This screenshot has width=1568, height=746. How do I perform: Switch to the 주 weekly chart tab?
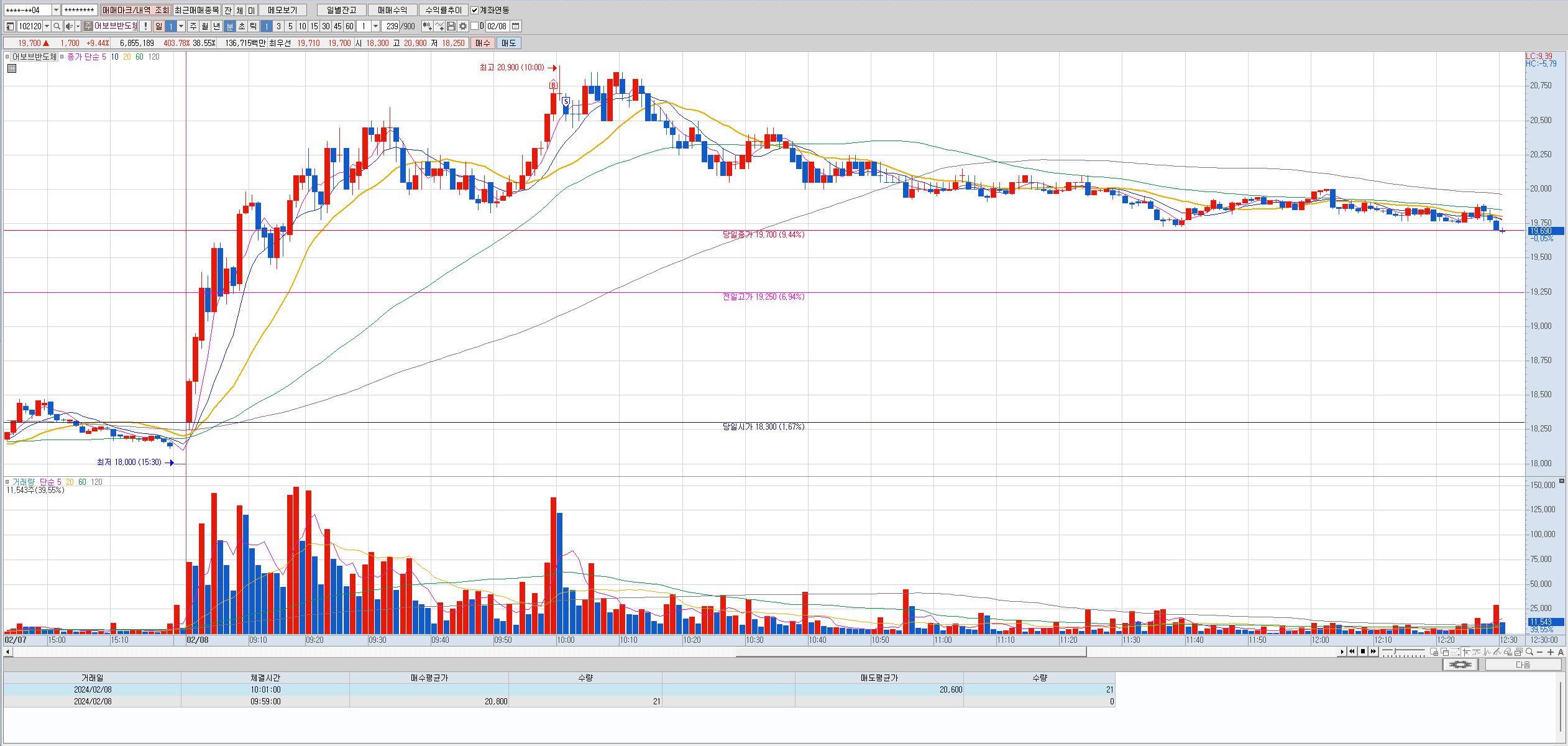pos(193,26)
